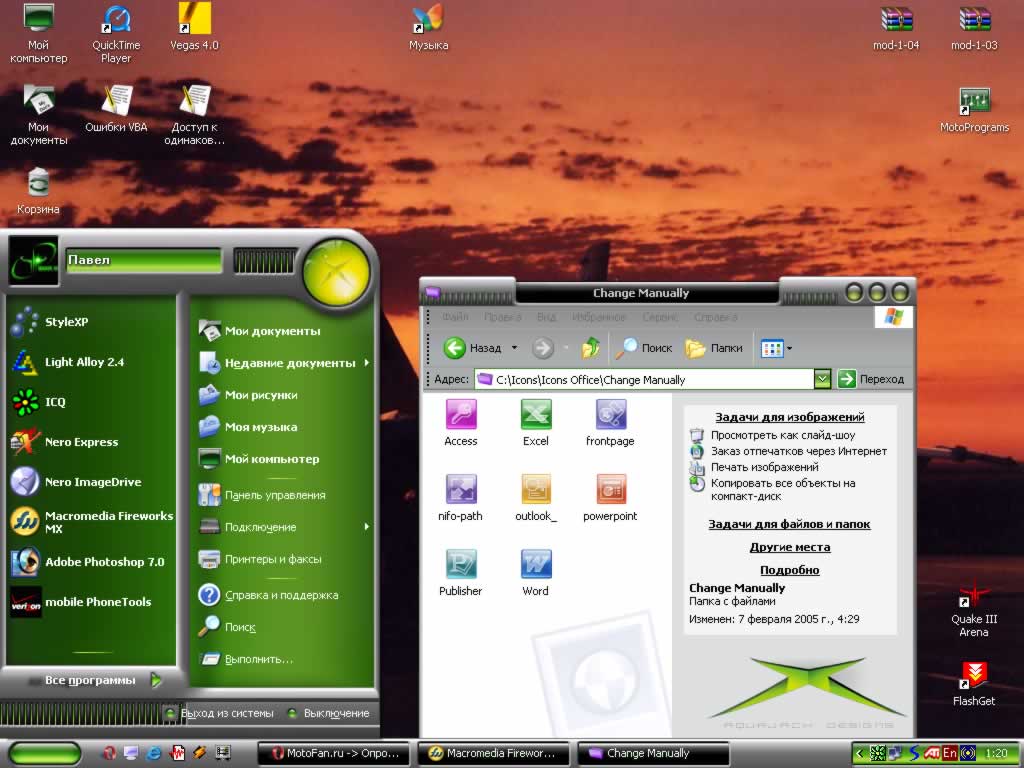Select the MotoPrograms desktop shortcut
This screenshot has width=1024, height=768.
(974, 110)
